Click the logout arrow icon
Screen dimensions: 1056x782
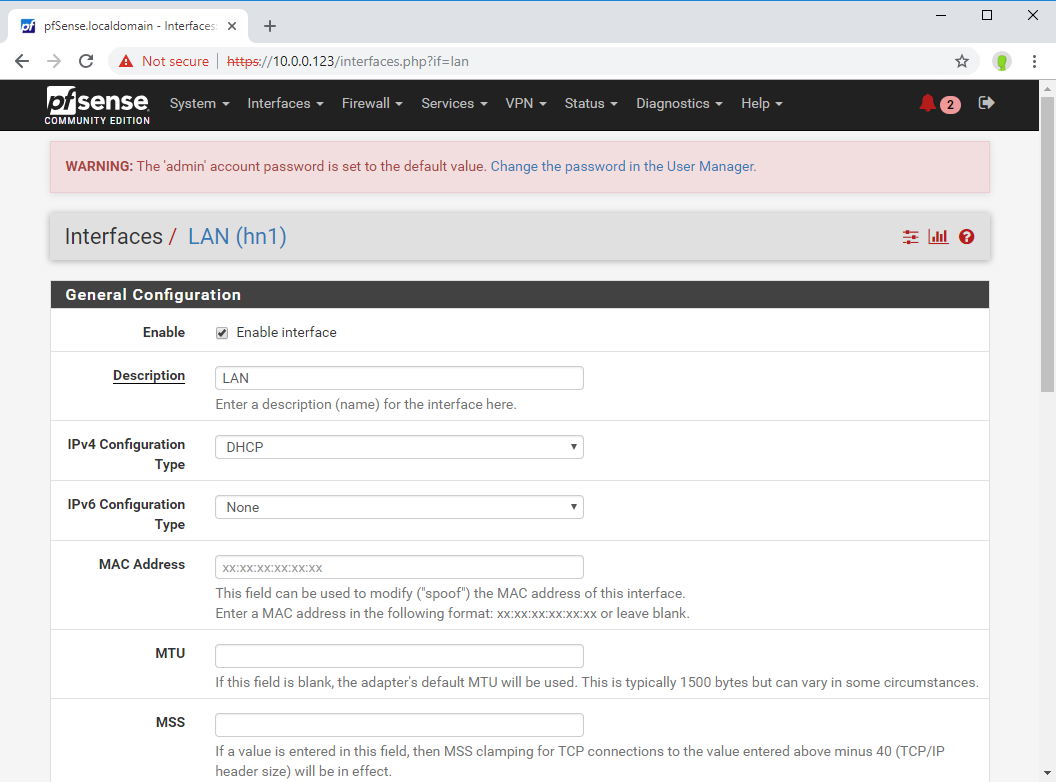[x=987, y=102]
